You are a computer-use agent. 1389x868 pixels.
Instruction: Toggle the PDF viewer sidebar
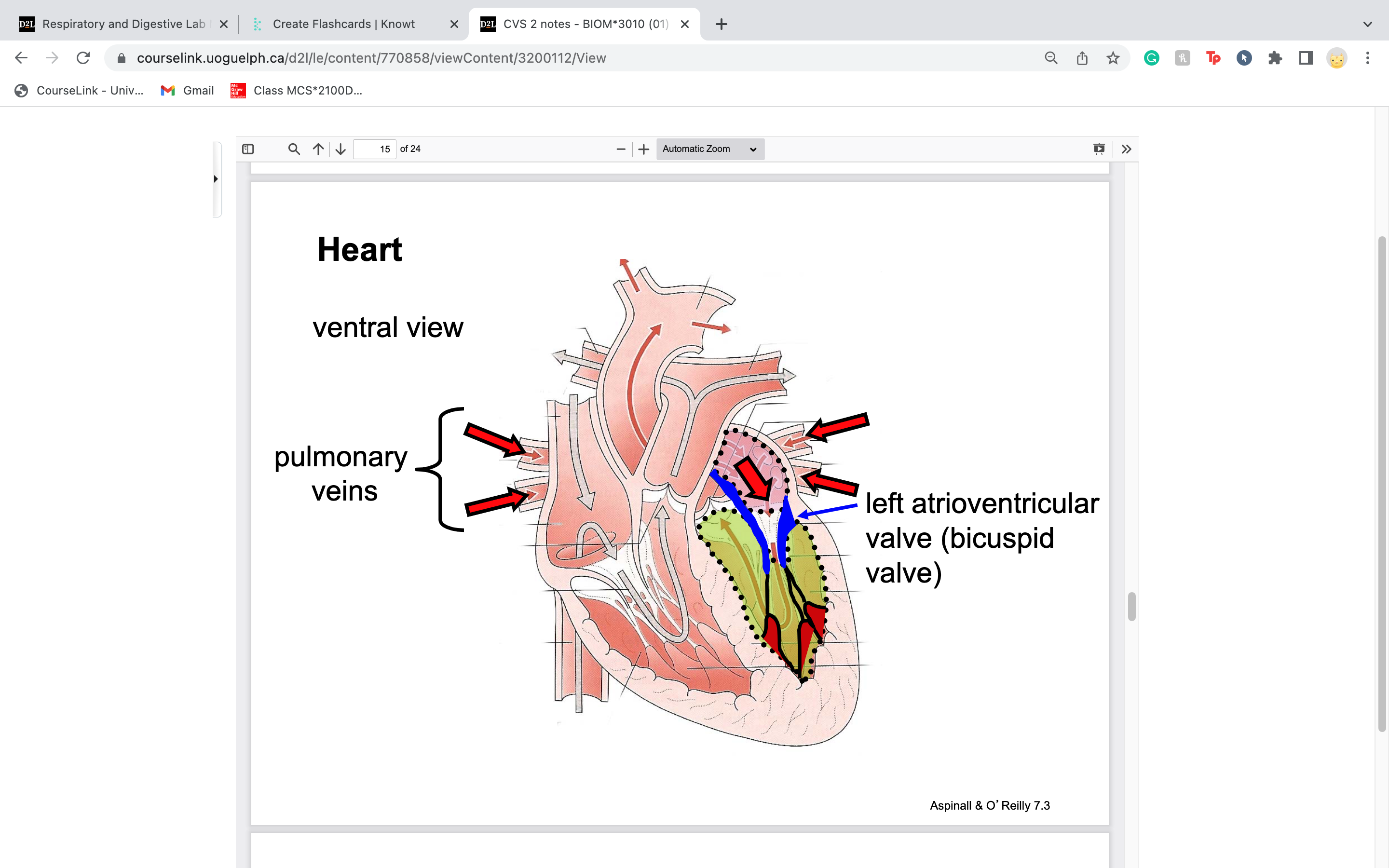pos(248,149)
